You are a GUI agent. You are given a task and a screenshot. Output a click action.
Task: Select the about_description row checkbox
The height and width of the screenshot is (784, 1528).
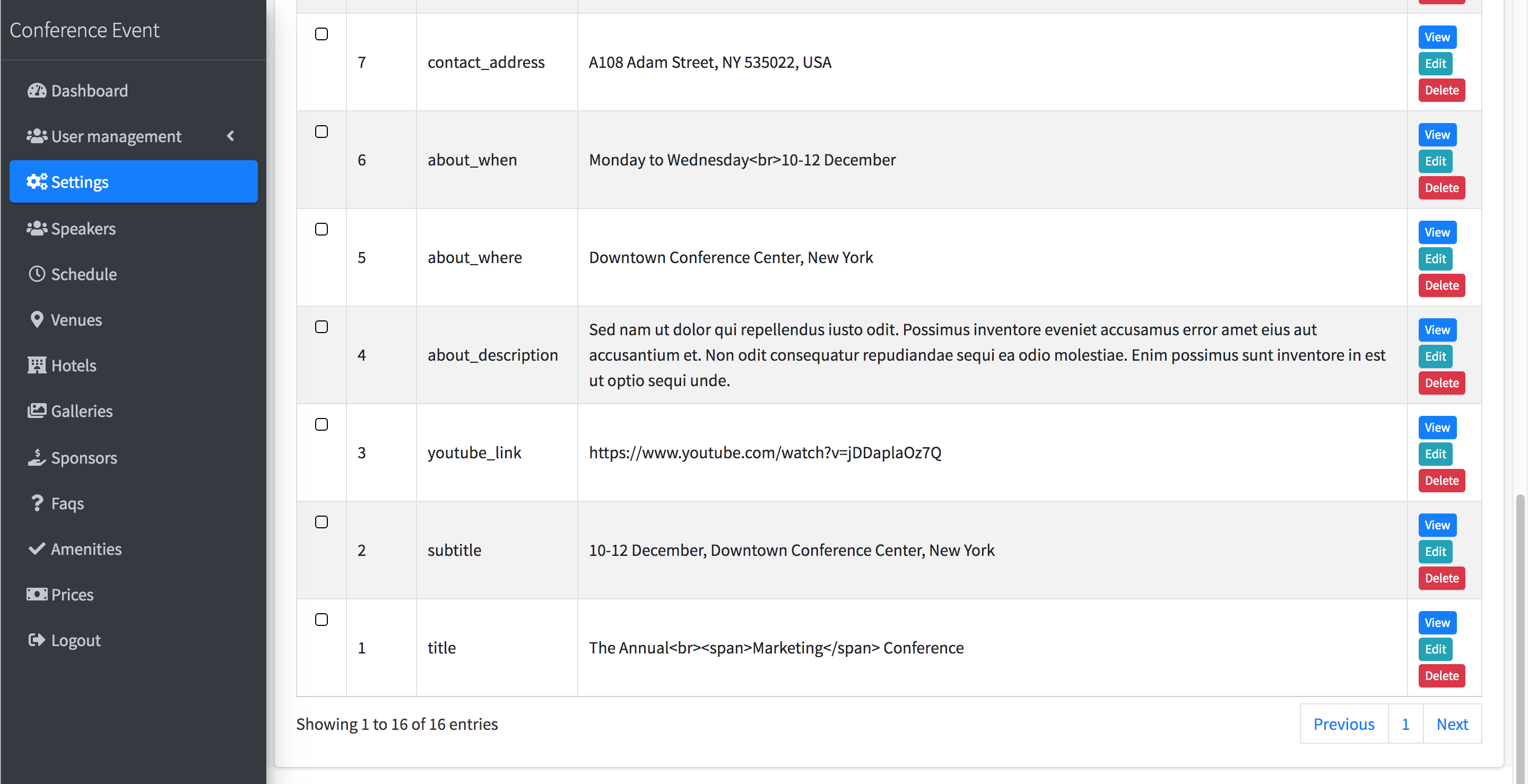click(322, 326)
